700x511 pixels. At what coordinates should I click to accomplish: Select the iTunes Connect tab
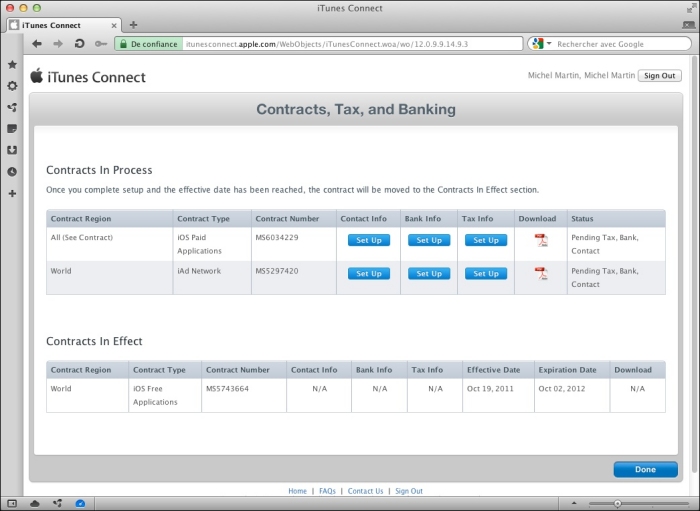(64, 25)
